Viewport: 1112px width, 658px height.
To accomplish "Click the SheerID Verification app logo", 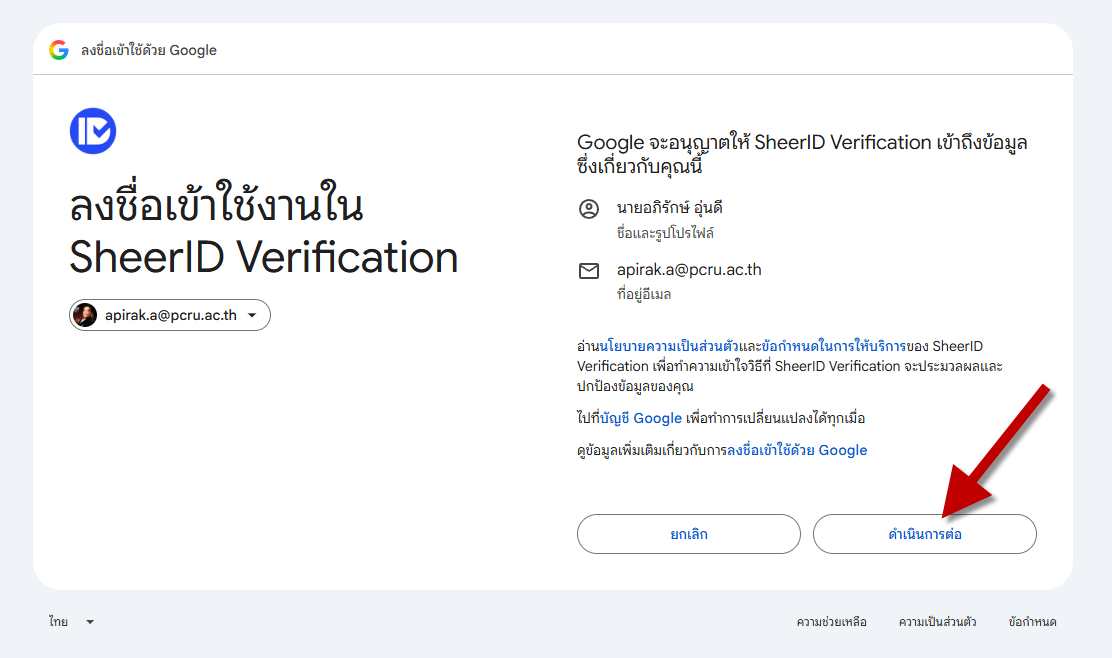I will (x=93, y=131).
